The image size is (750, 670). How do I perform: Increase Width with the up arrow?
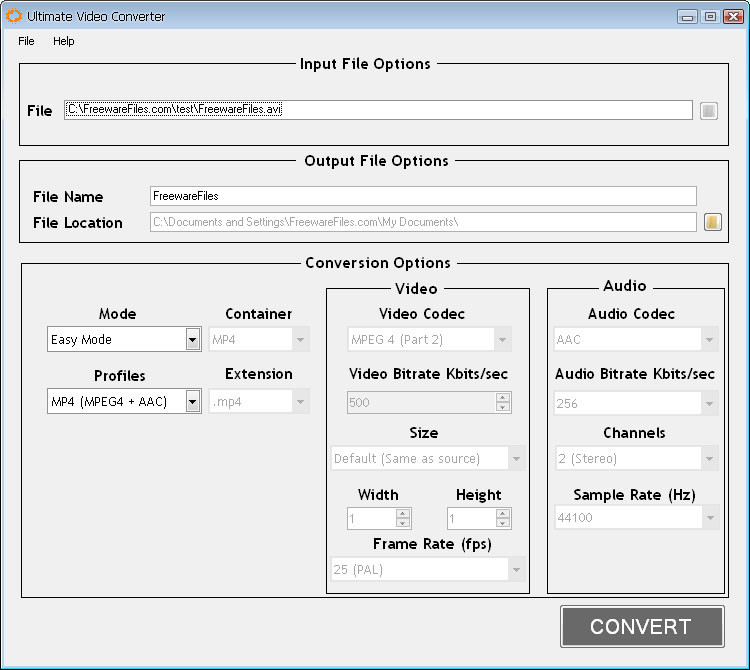[403, 514]
